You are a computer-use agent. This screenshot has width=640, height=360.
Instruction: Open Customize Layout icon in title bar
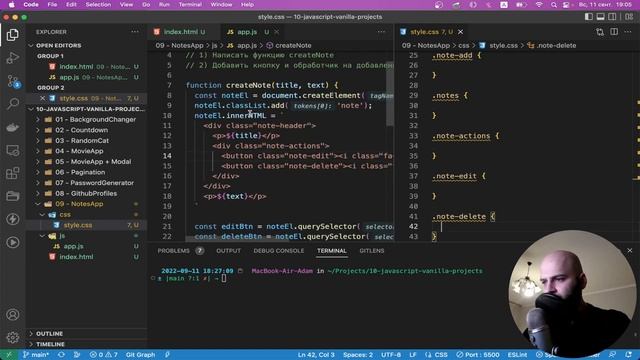click(629, 17)
